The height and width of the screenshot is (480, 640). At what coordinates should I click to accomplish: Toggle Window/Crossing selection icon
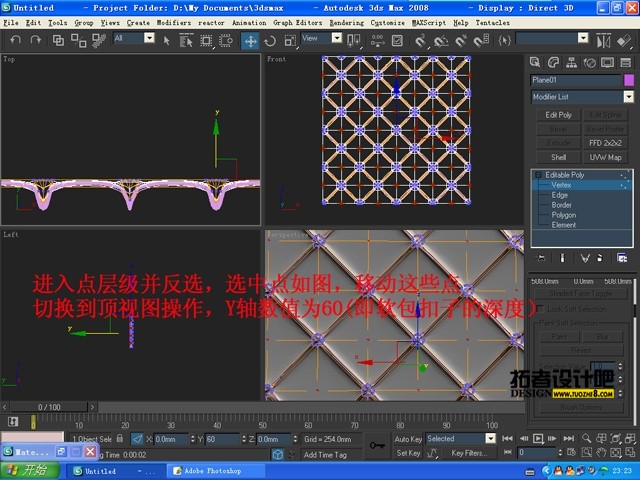pyautogui.click(x=226, y=40)
